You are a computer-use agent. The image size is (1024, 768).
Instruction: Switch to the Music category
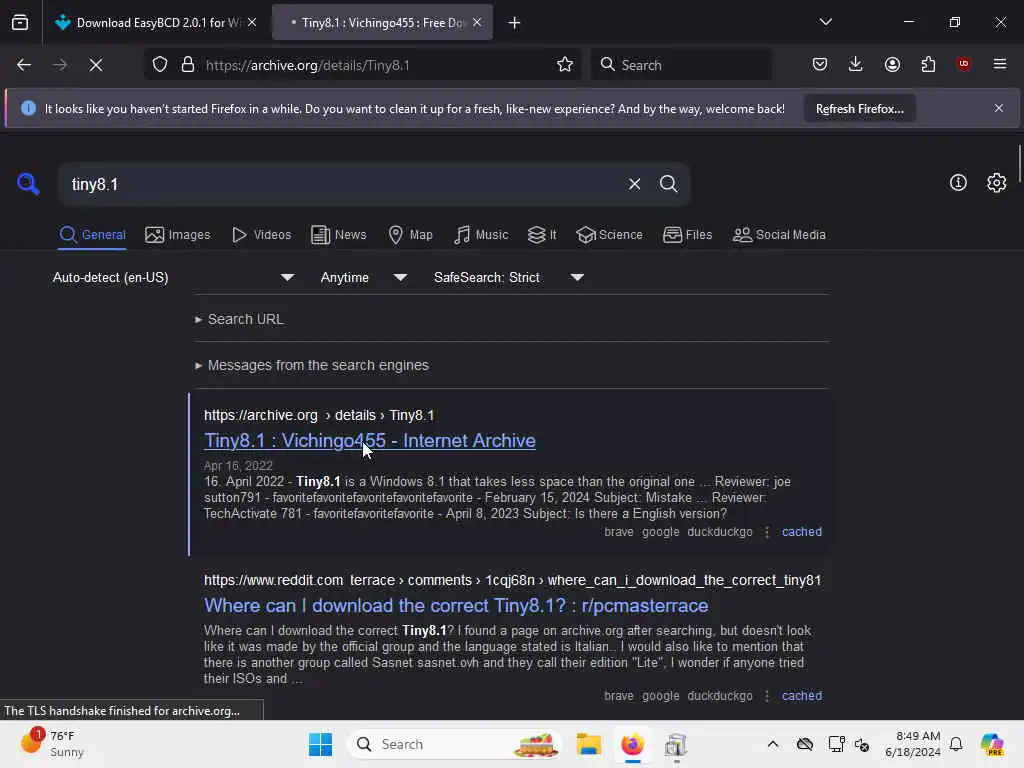point(481,234)
